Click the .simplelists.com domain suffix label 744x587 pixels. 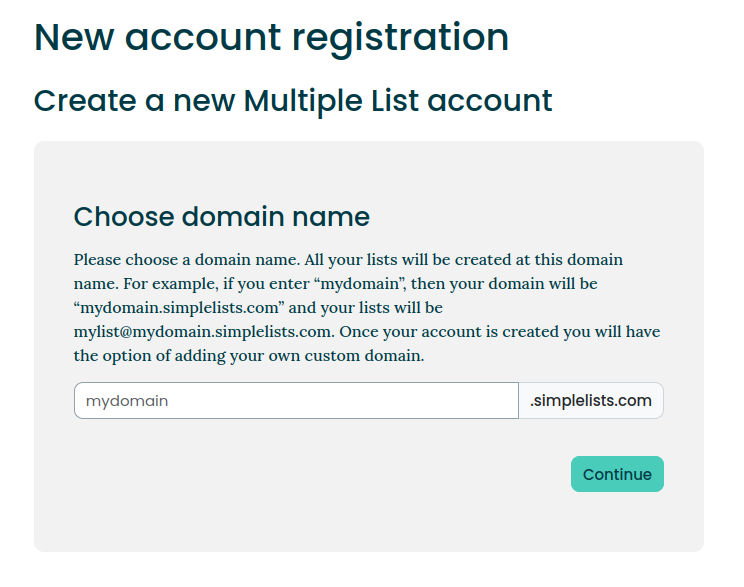pos(590,401)
